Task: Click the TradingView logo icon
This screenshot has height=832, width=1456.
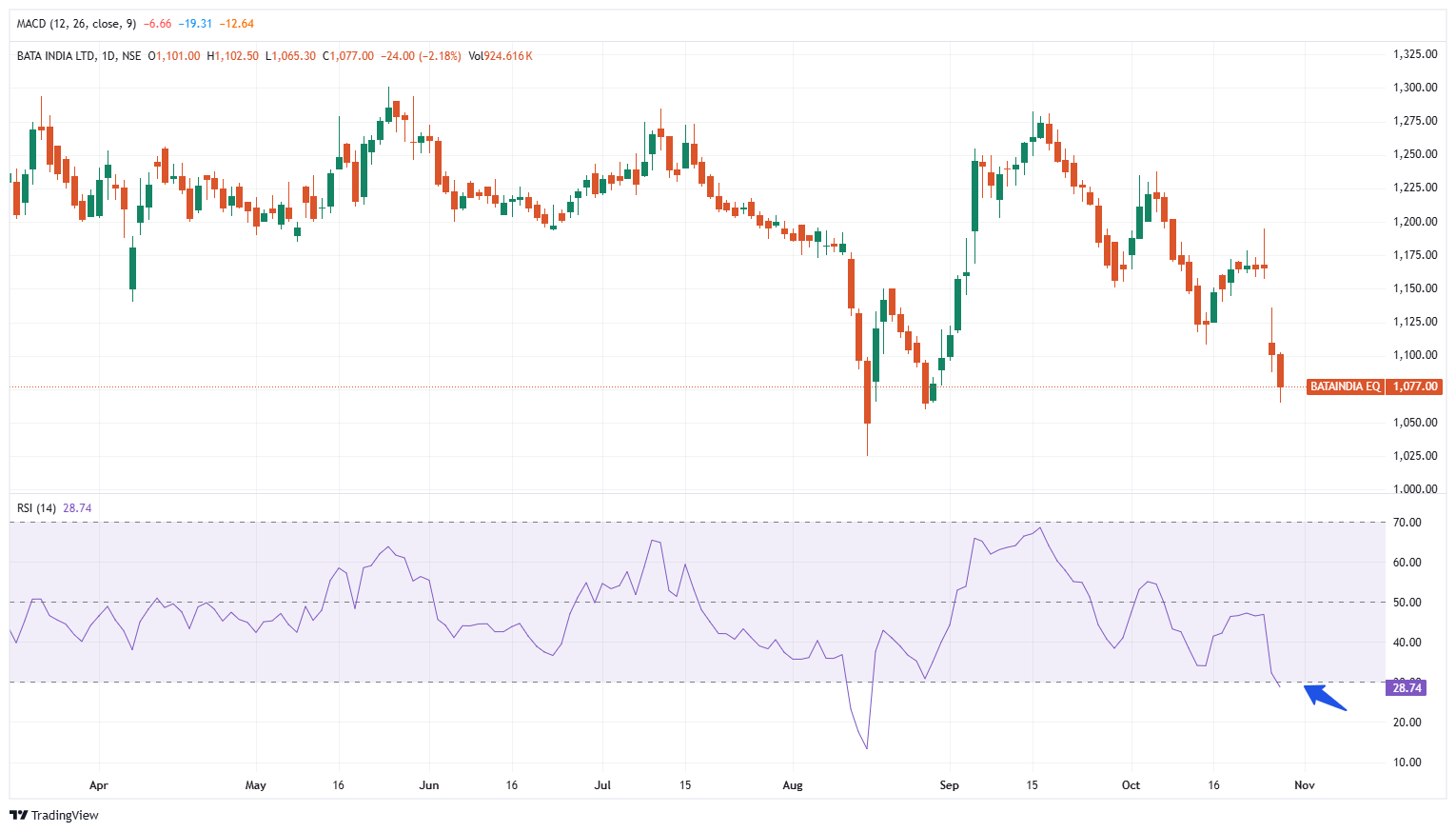Action: 18,816
